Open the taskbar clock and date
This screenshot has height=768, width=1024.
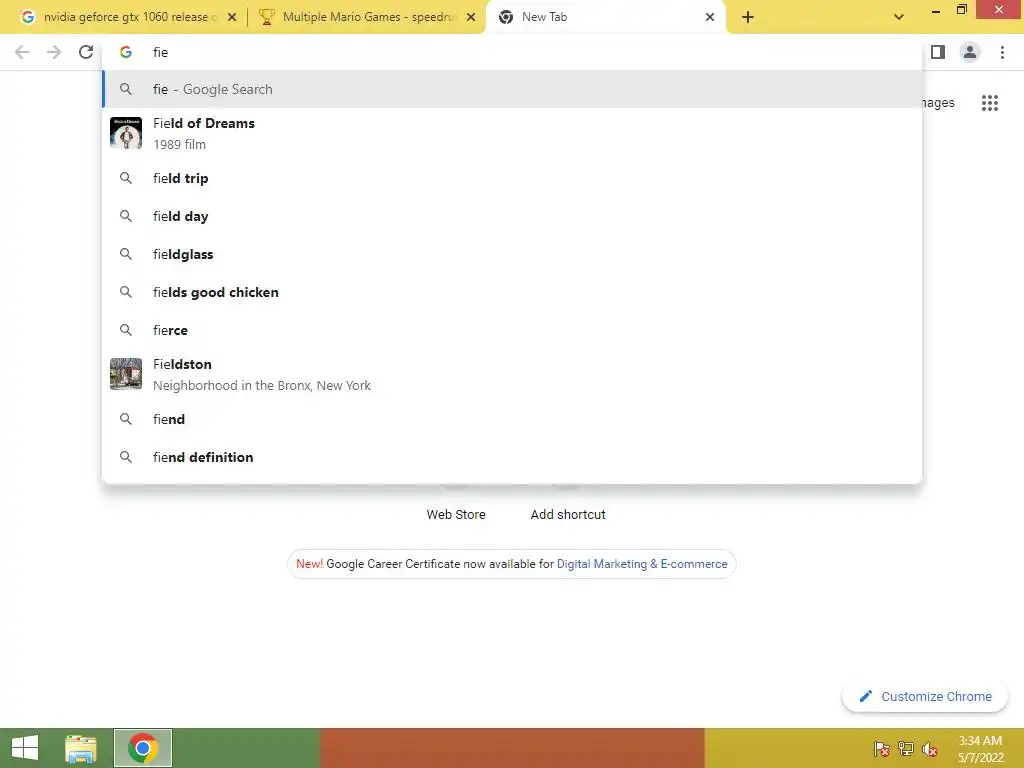[980, 749]
